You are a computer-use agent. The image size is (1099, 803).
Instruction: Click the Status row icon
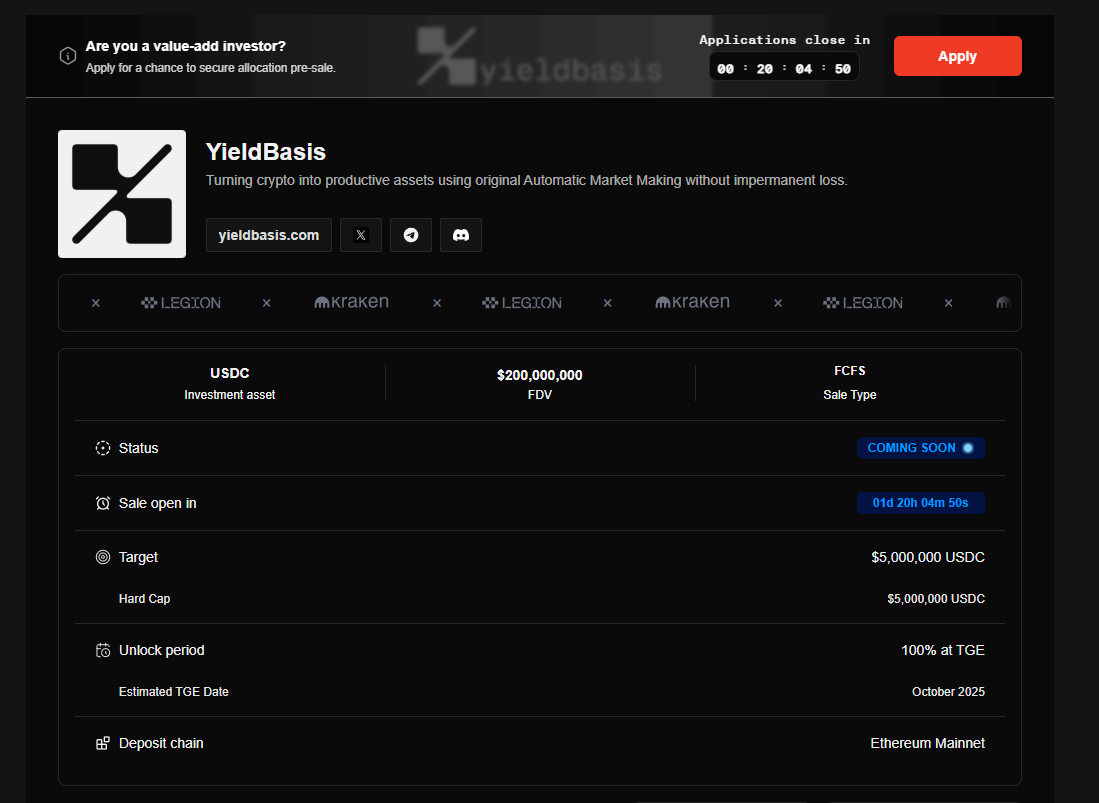pyautogui.click(x=103, y=448)
